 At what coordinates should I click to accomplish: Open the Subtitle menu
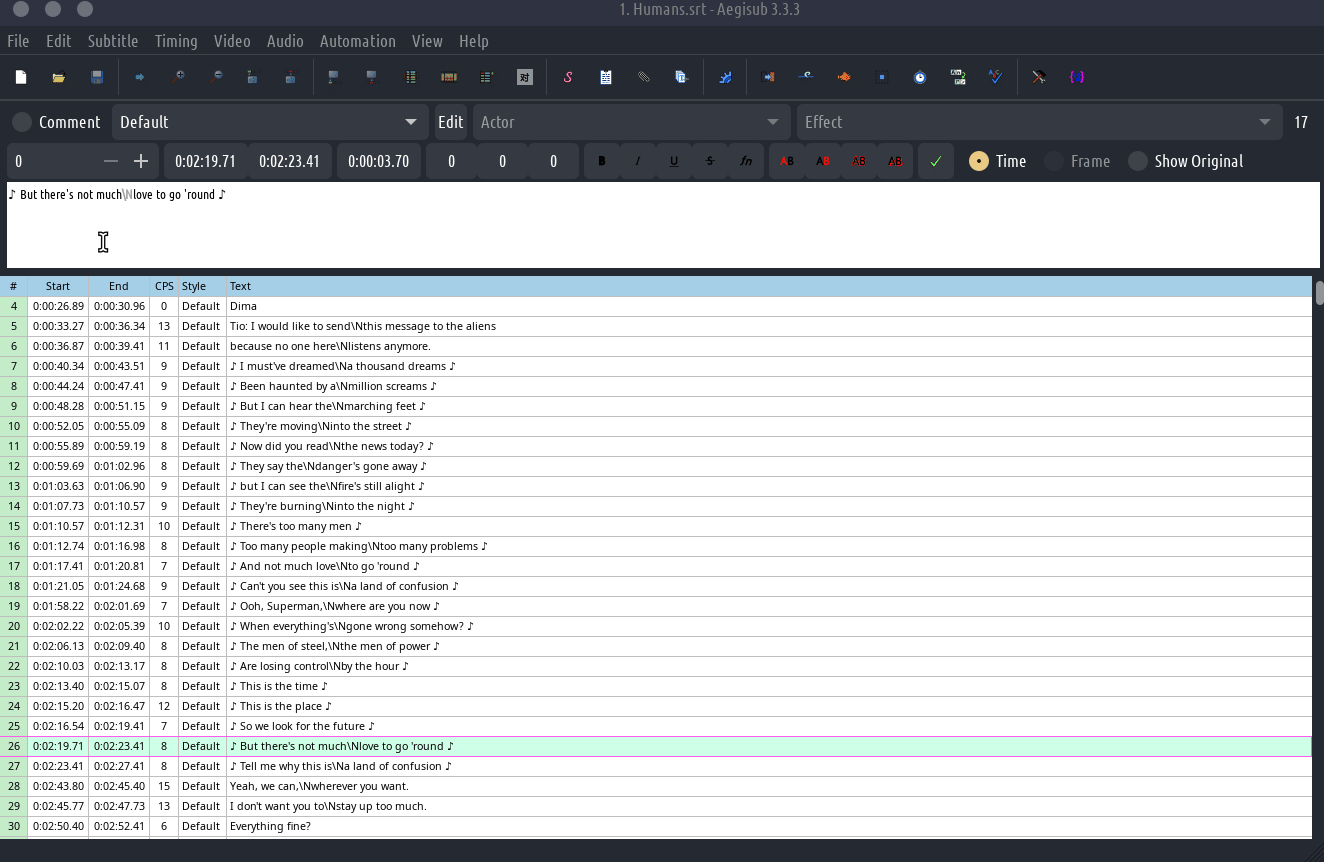112,41
